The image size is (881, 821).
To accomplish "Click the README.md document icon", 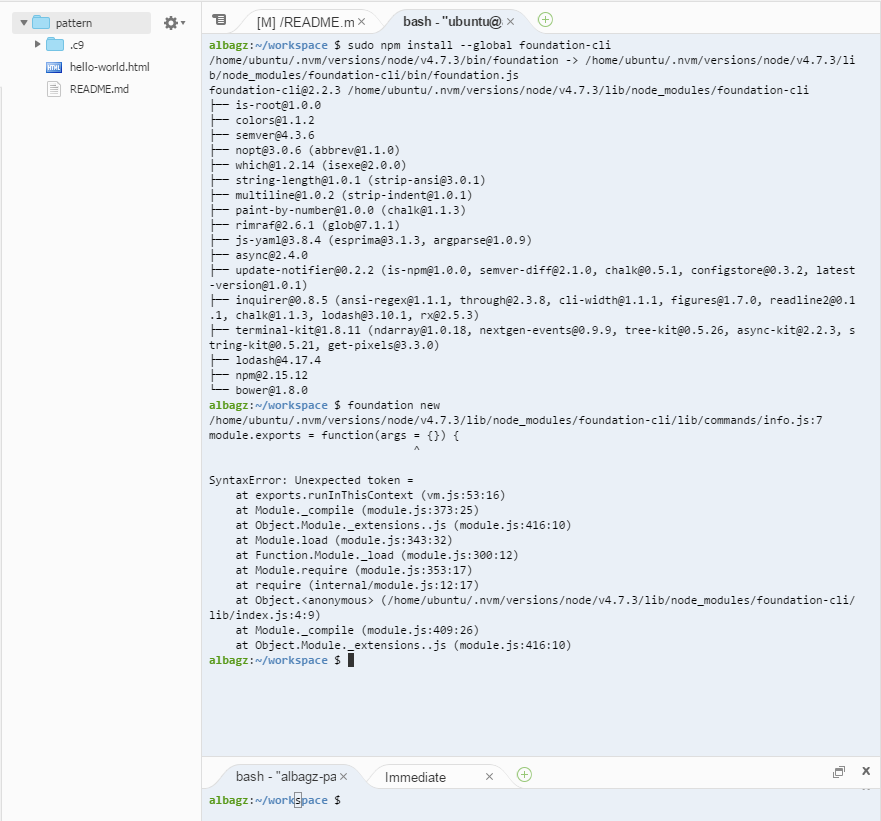I will tap(54, 89).
